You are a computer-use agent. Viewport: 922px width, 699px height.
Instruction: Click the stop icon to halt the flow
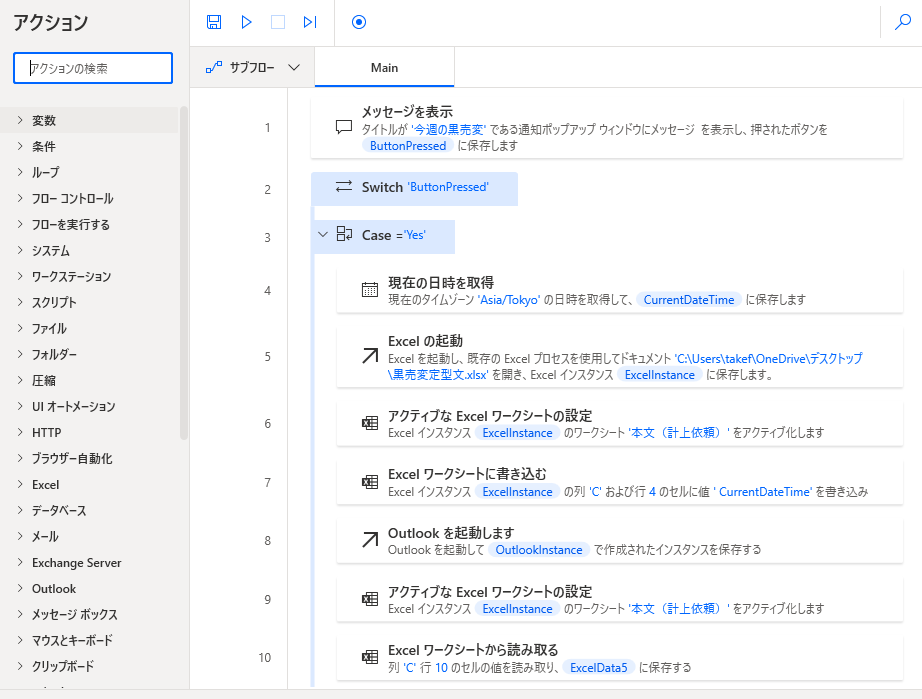(280, 21)
